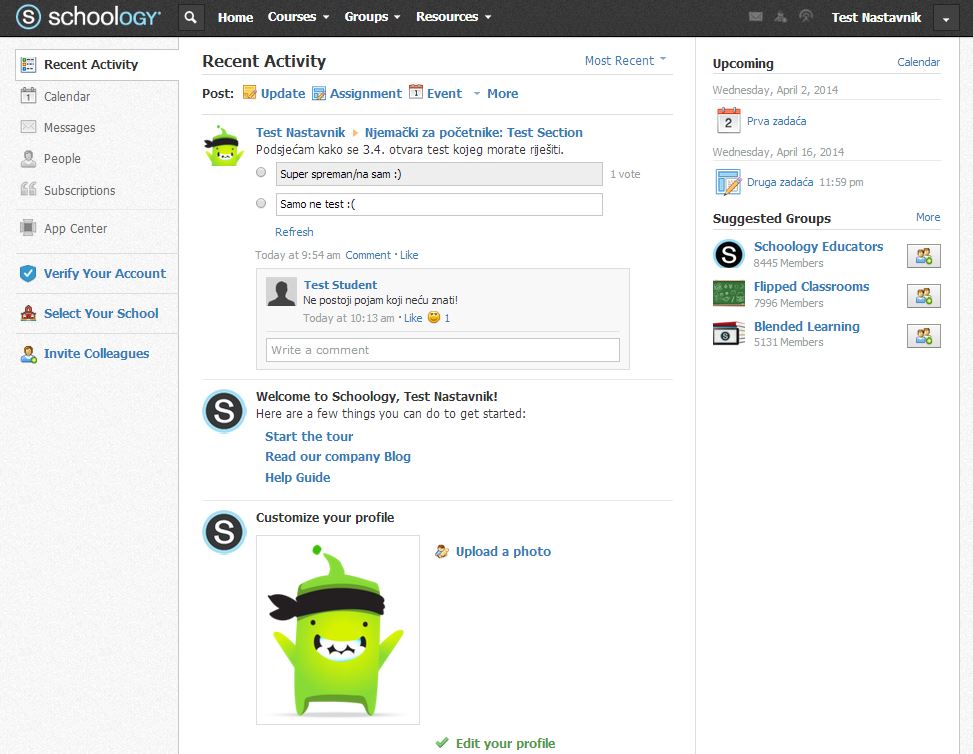Click the Schoology logo in the header
The width and height of the screenshot is (973, 754).
coord(88,17)
